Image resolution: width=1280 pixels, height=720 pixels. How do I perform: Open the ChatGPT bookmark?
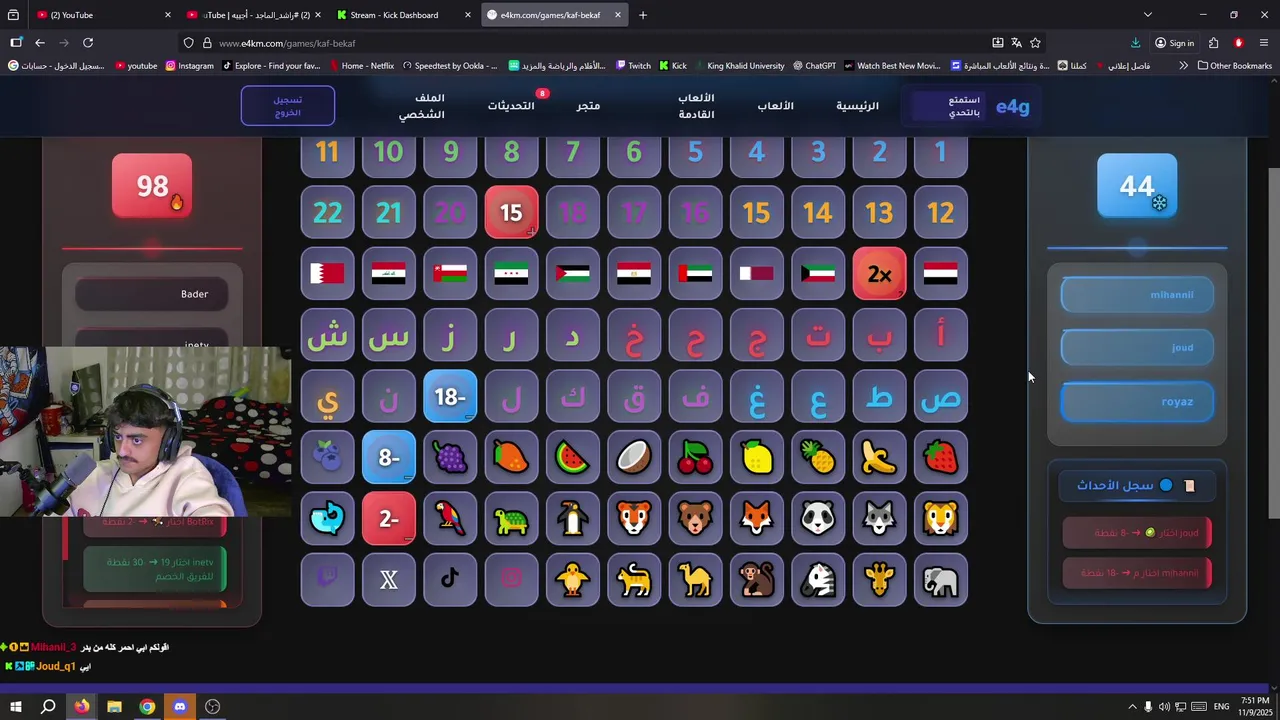tap(814, 66)
